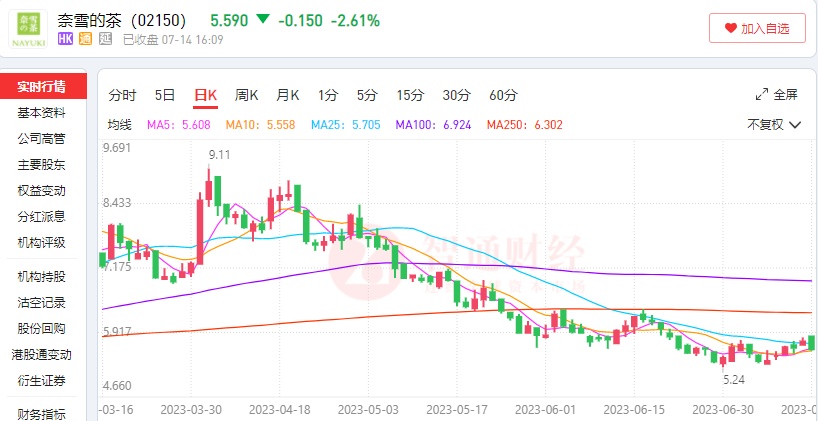Click the purple HK market badge
Image resolution: width=818 pixels, height=421 pixels.
point(66,39)
